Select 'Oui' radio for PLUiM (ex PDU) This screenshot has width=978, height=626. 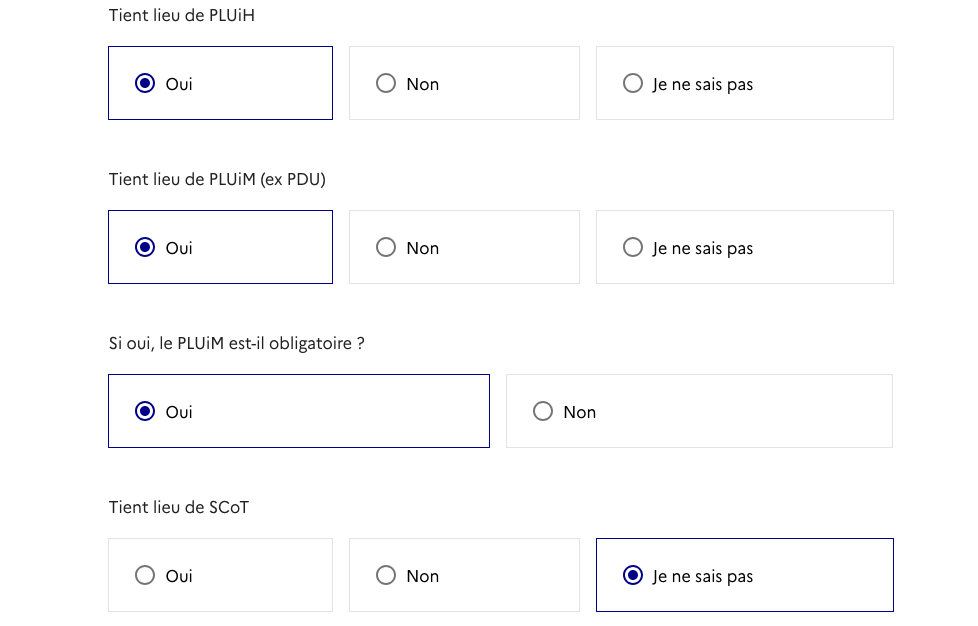click(145, 248)
